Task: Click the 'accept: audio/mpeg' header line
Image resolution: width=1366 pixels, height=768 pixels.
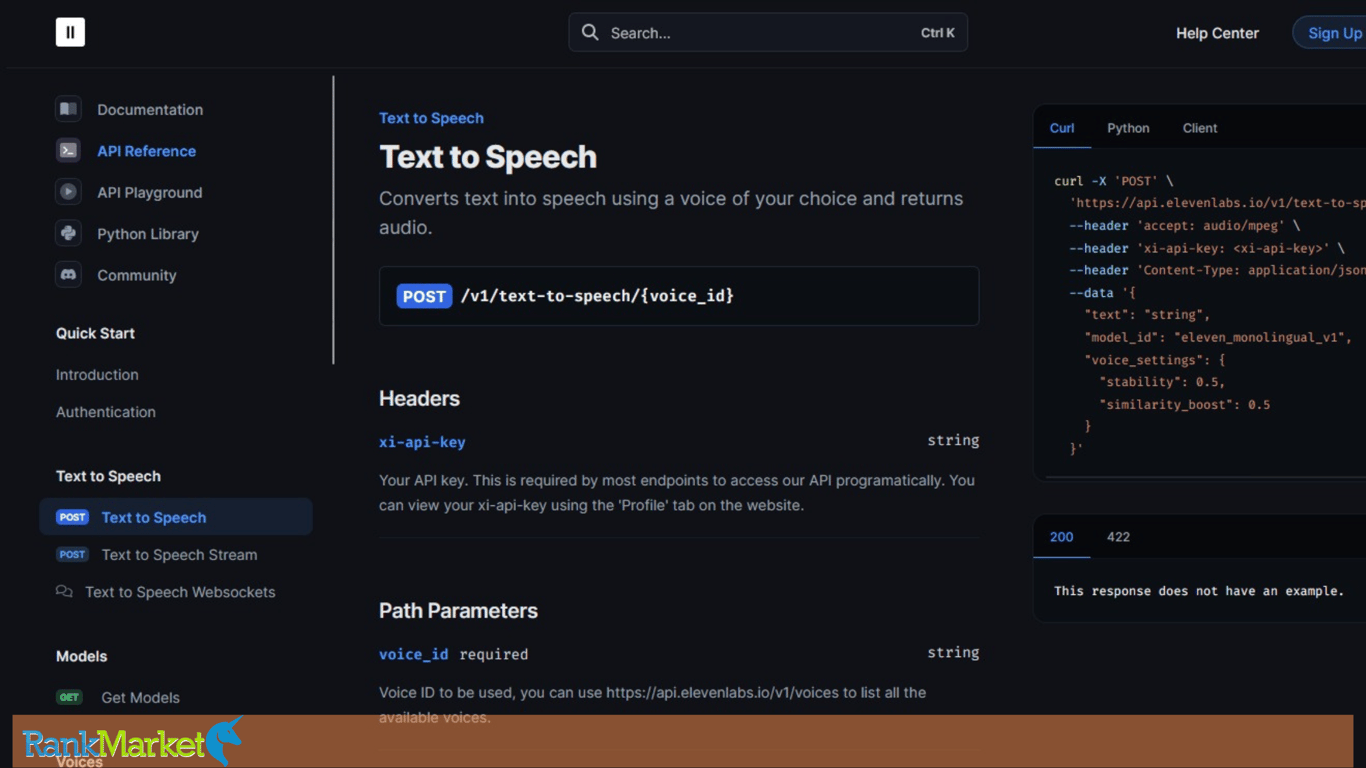Action: tap(1185, 226)
